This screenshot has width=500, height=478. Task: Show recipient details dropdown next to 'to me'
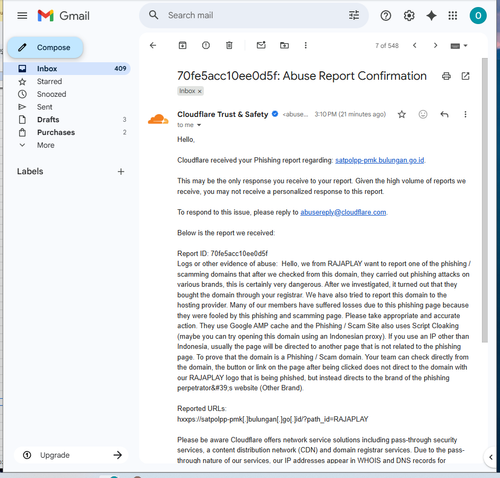[199, 125]
